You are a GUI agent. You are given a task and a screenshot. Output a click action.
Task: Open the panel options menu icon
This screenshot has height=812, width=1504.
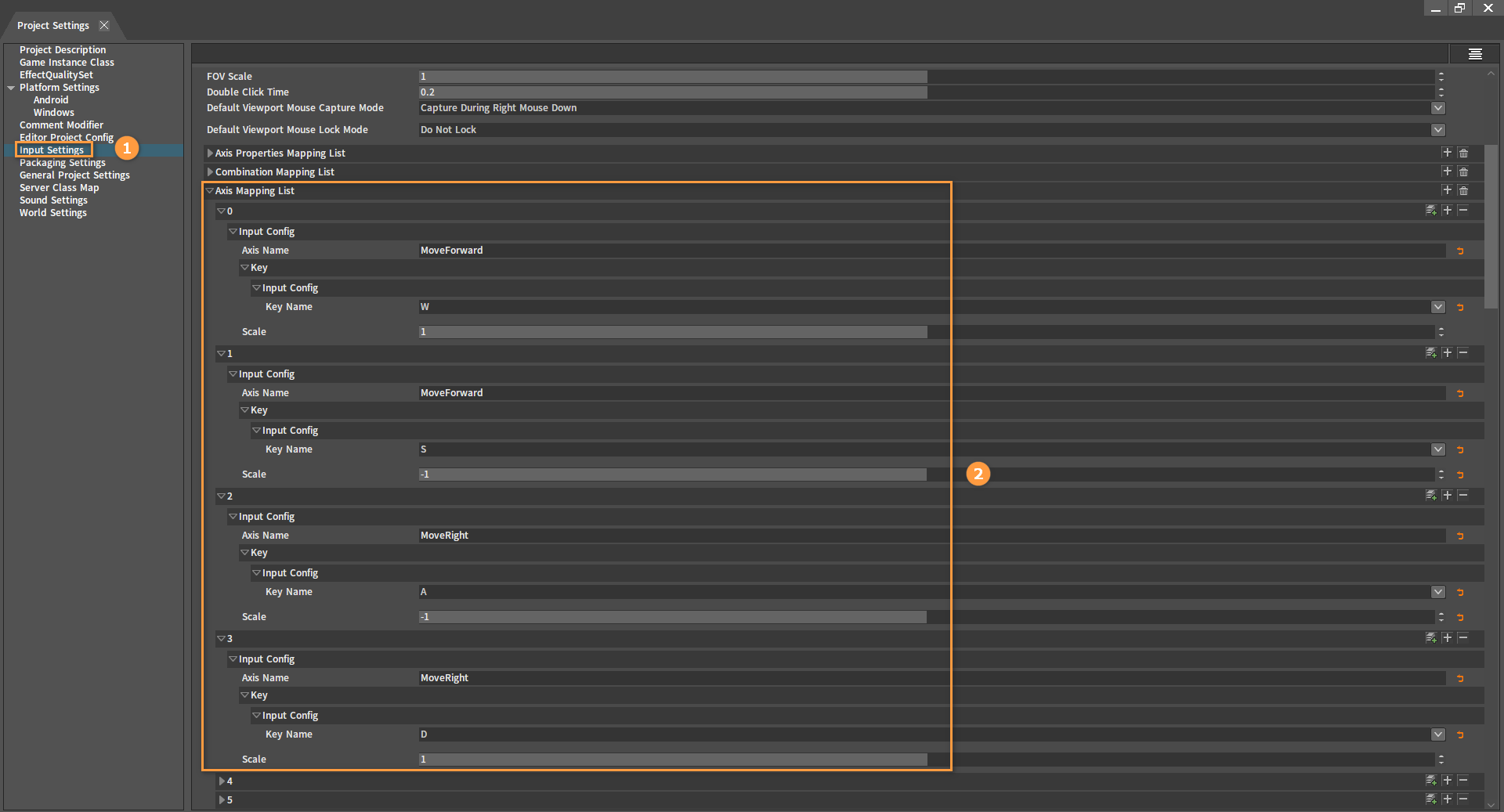1475,53
